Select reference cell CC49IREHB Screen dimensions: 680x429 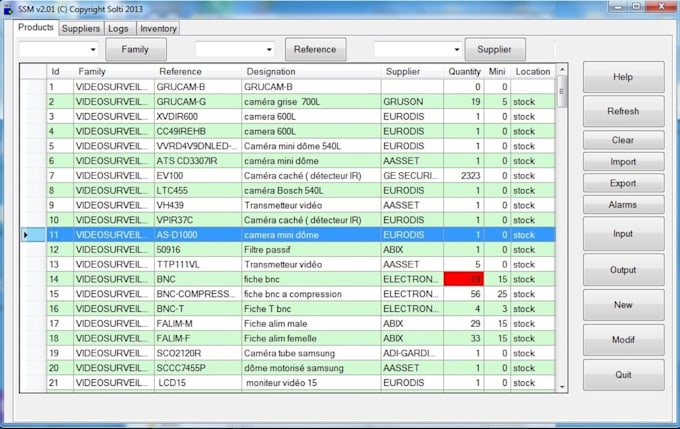pos(198,131)
